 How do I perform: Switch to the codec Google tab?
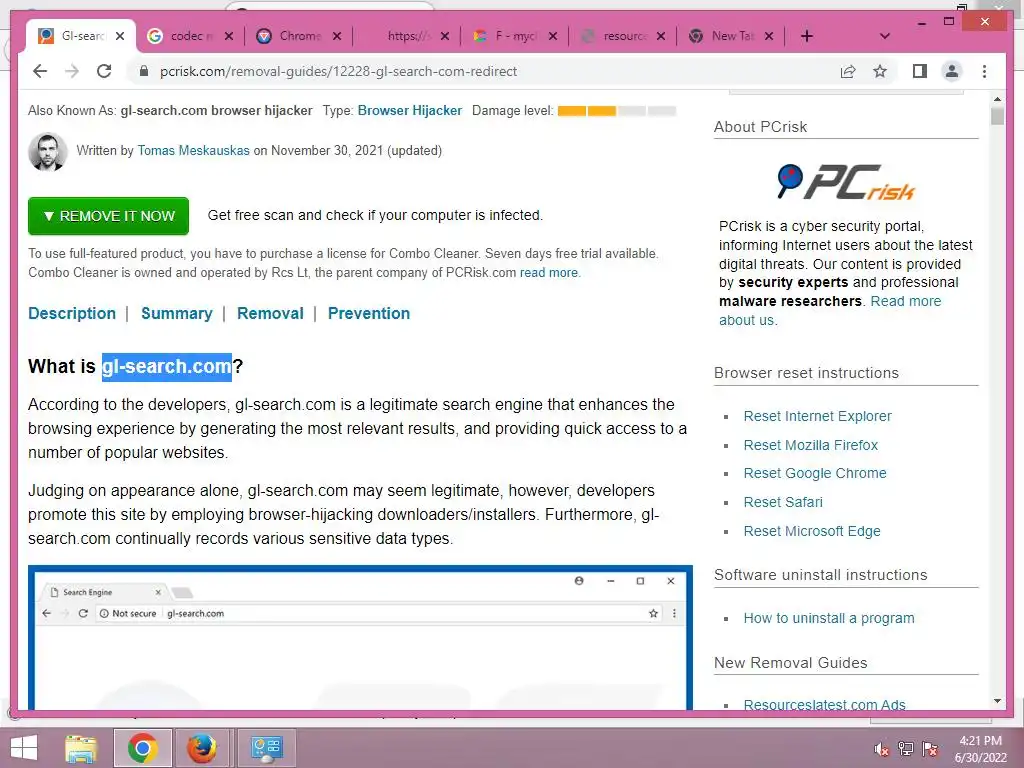190,36
